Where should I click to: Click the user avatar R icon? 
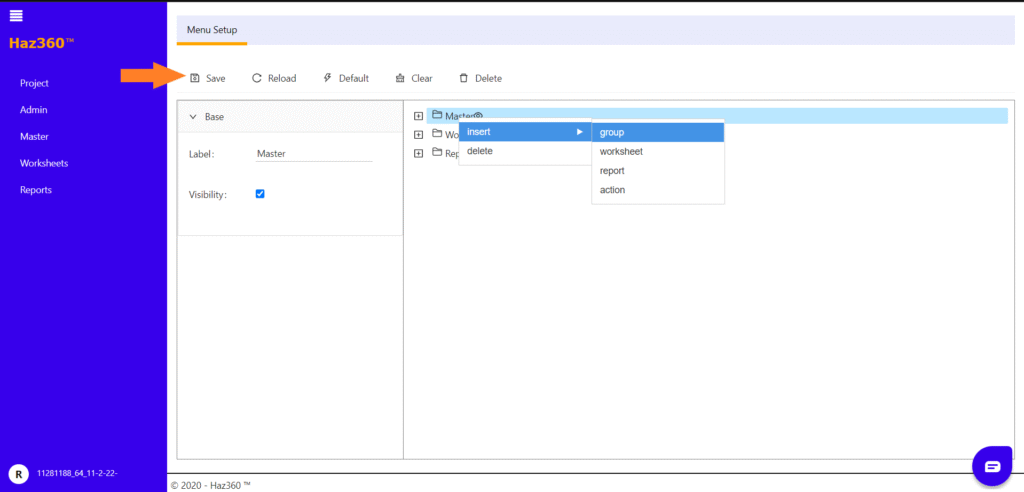click(17, 473)
